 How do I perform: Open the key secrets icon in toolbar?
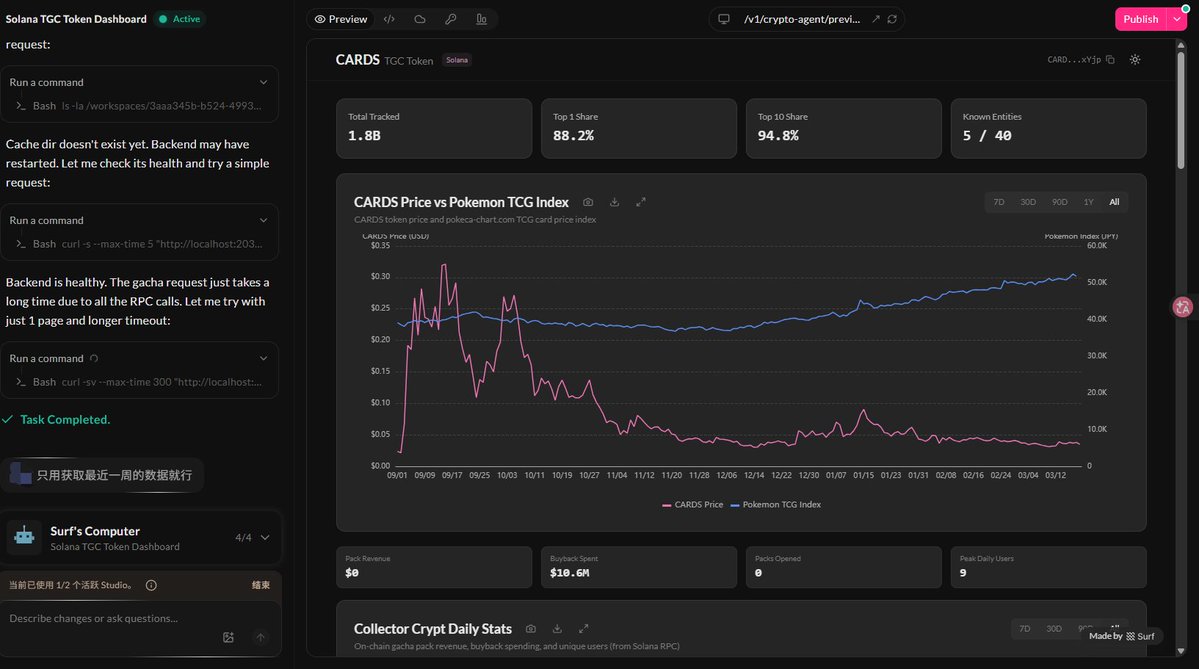point(450,19)
